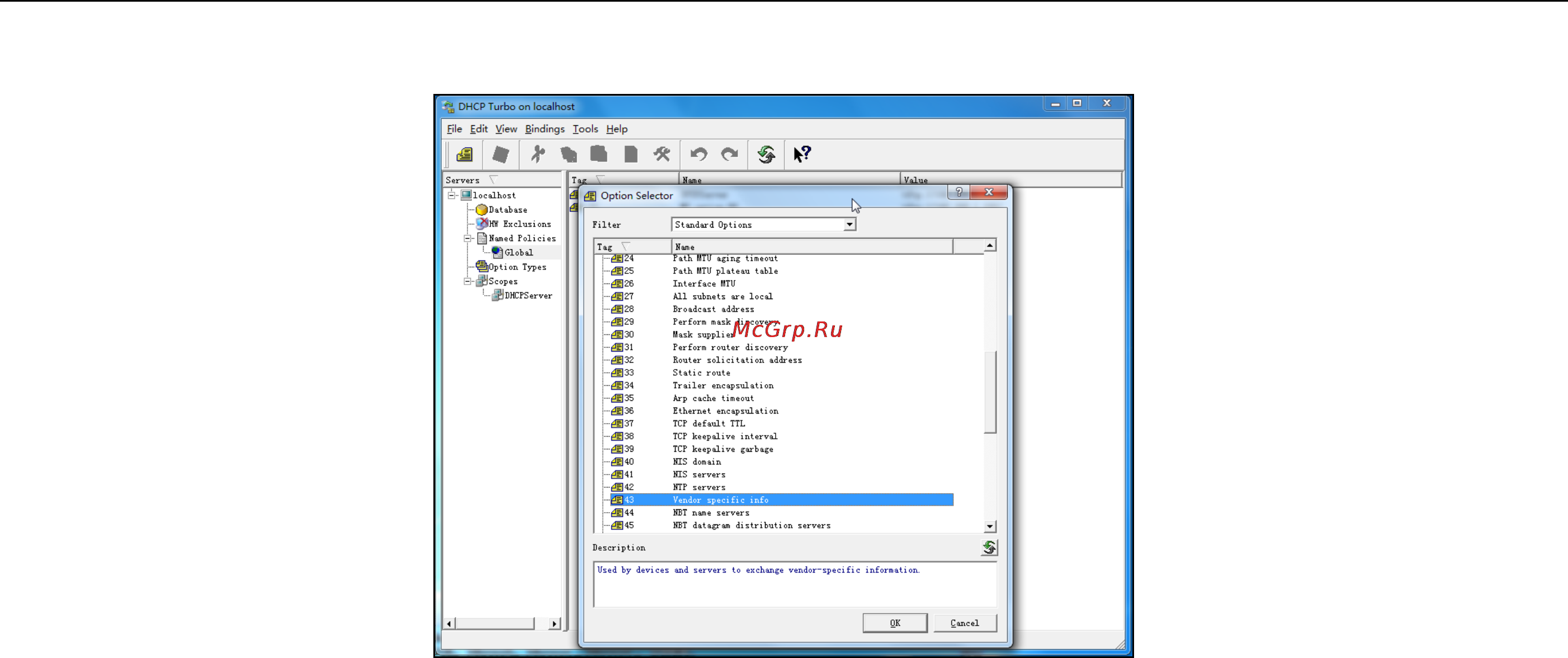Viewport: 1568px width, 658px height.
Task: Open the View menu
Action: click(x=506, y=129)
